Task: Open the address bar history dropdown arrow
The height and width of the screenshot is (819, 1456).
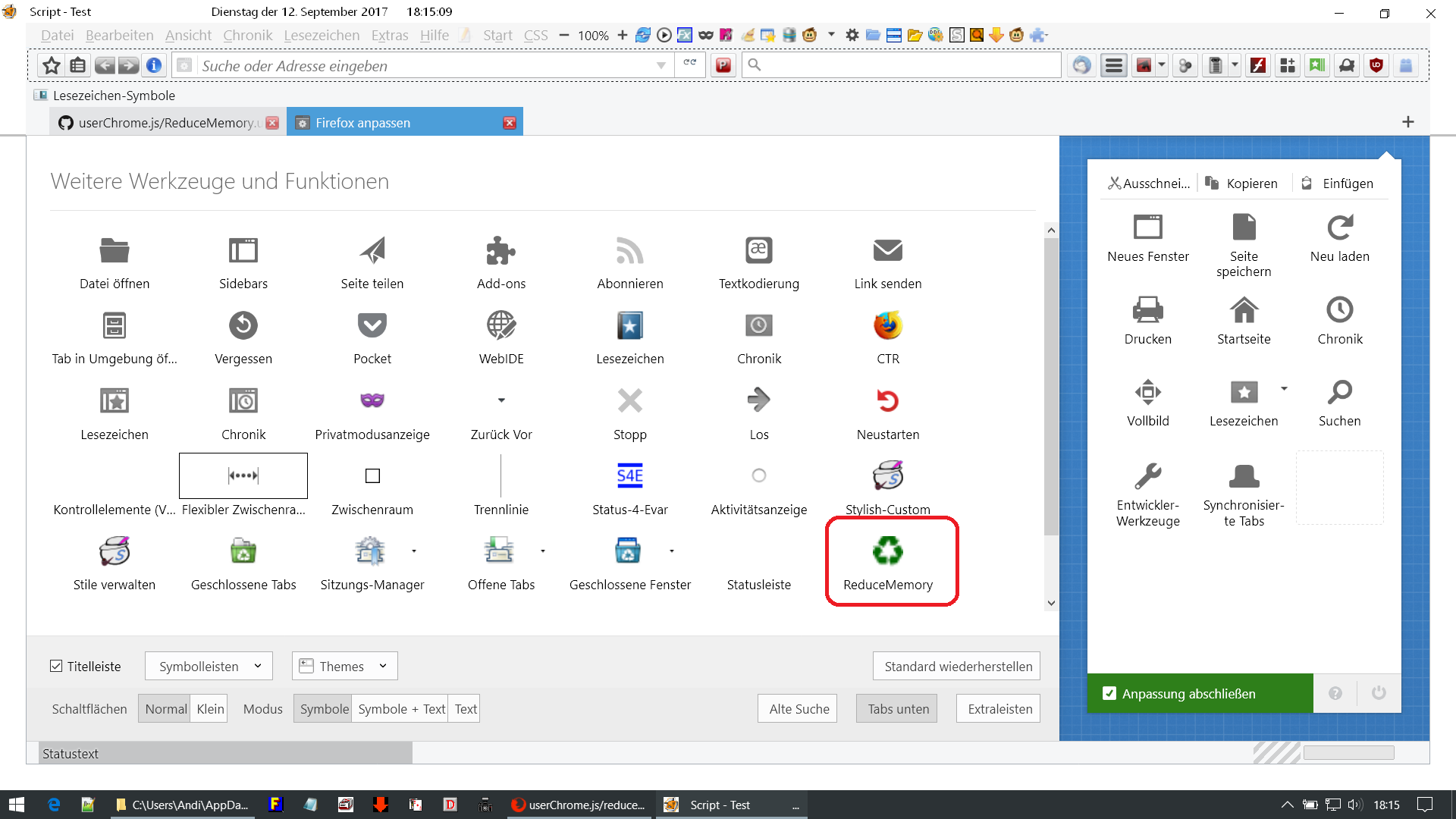Action: tap(661, 66)
